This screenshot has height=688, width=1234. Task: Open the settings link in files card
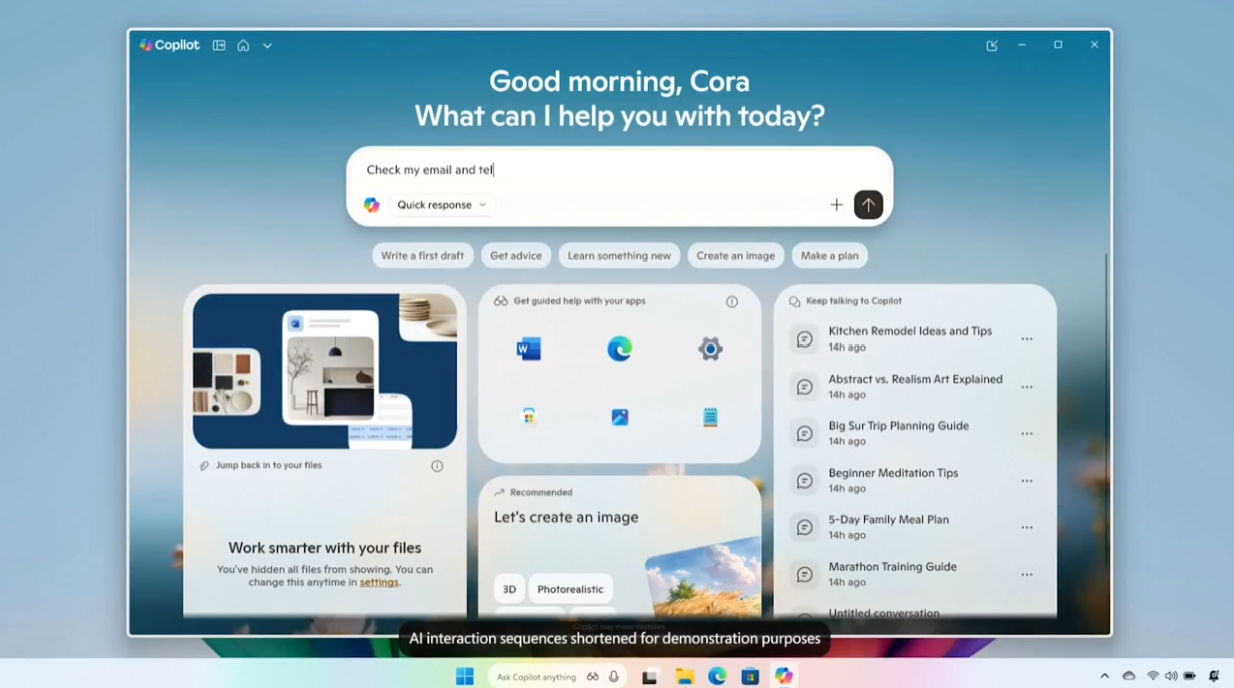tap(379, 582)
